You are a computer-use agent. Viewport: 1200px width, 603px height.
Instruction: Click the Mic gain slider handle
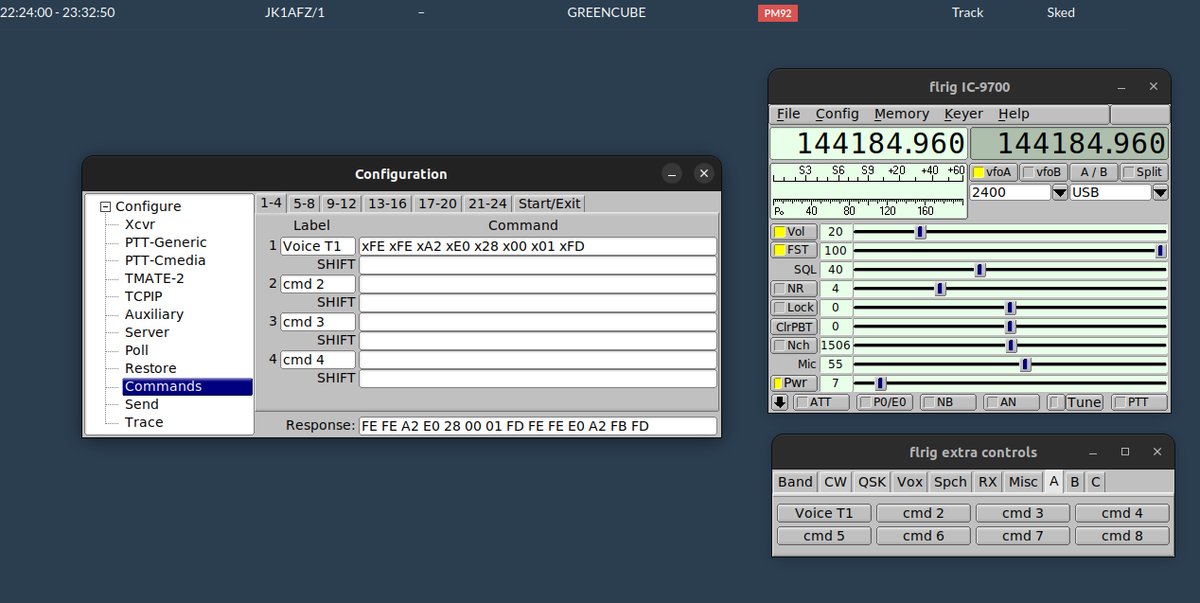1026,365
